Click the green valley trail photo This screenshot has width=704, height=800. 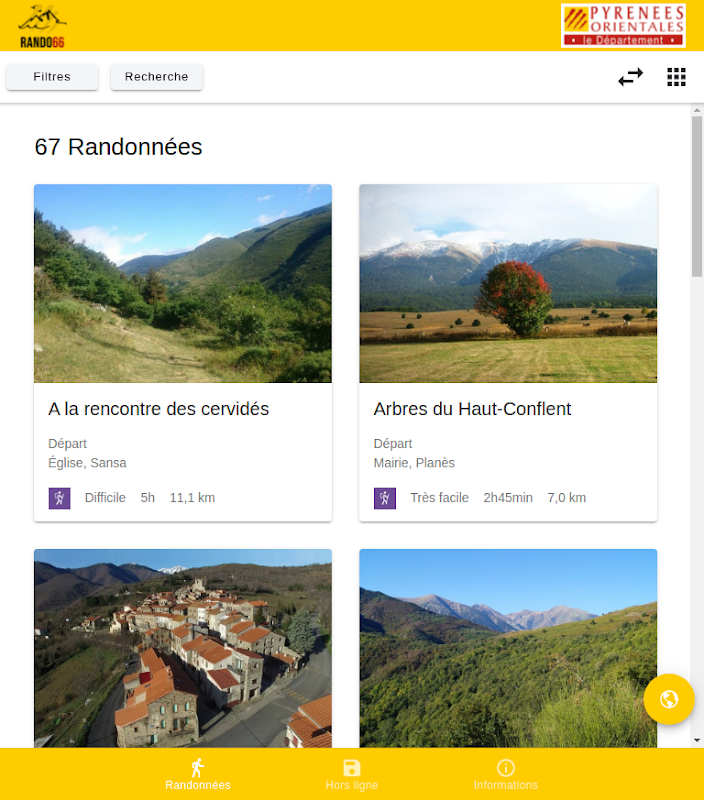(183, 283)
